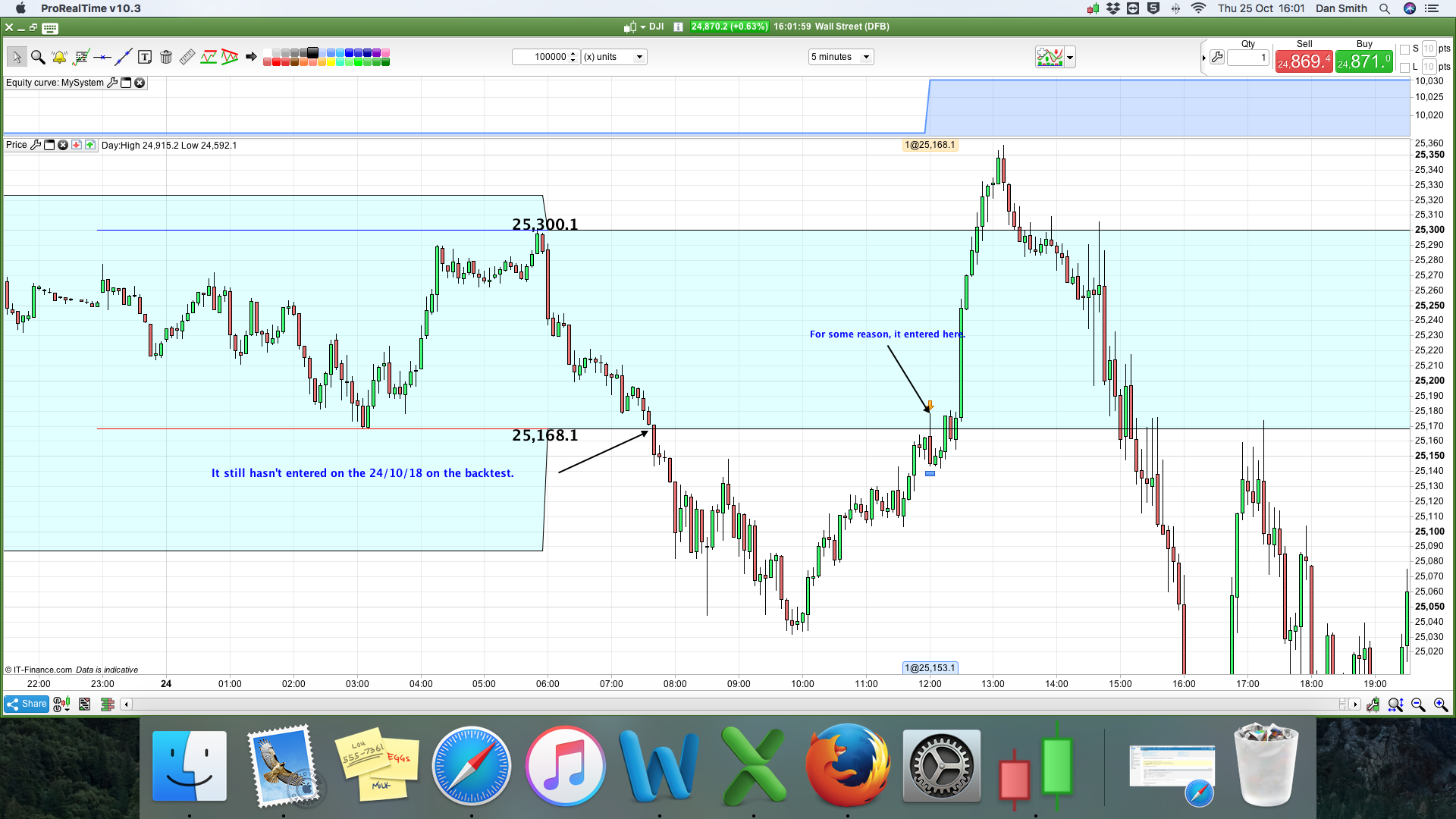Open the (x) units dropdown
The width and height of the screenshot is (1456, 819).
pyautogui.click(x=613, y=57)
